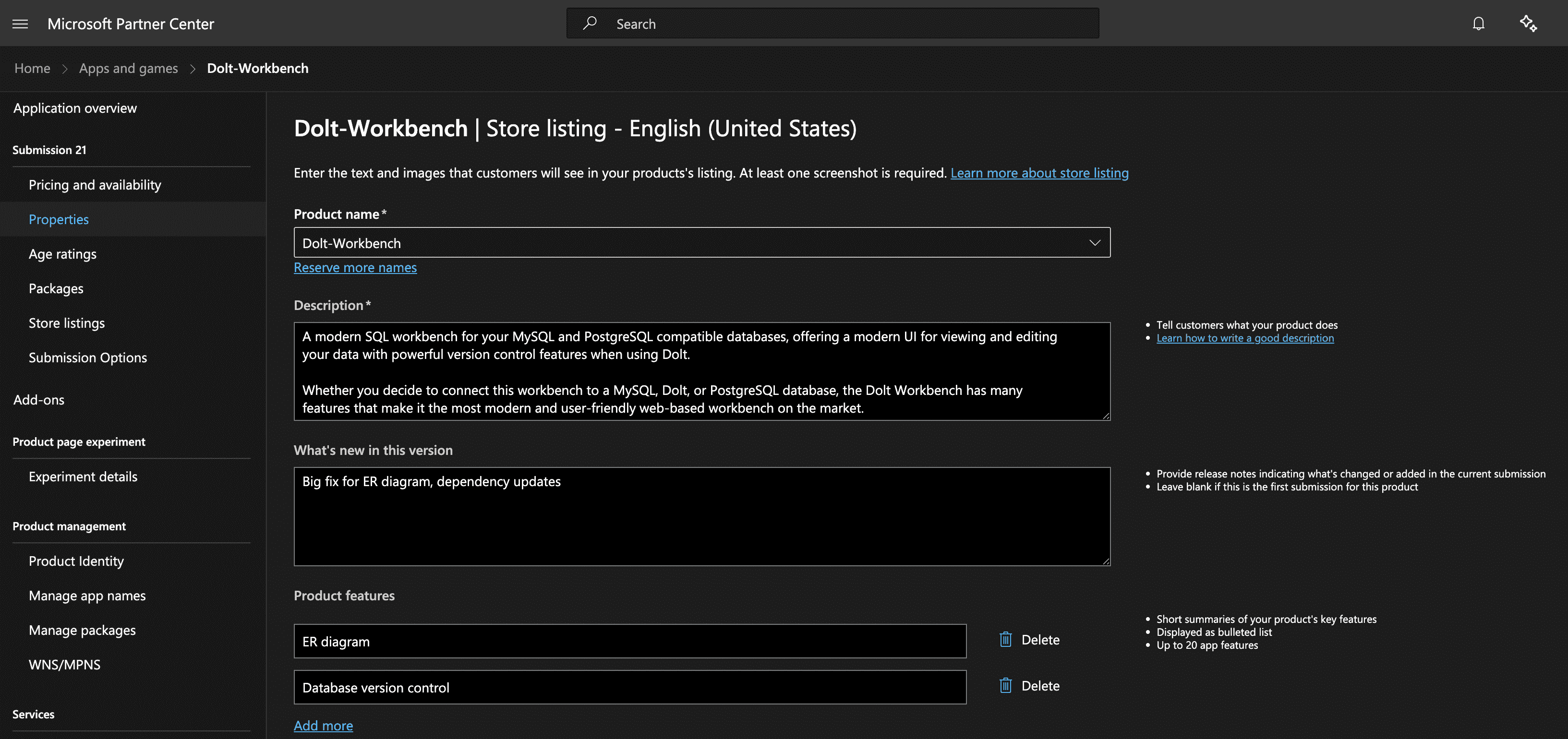The width and height of the screenshot is (1568, 739).
Task: Click Product page experiment heading
Action: [79, 441]
